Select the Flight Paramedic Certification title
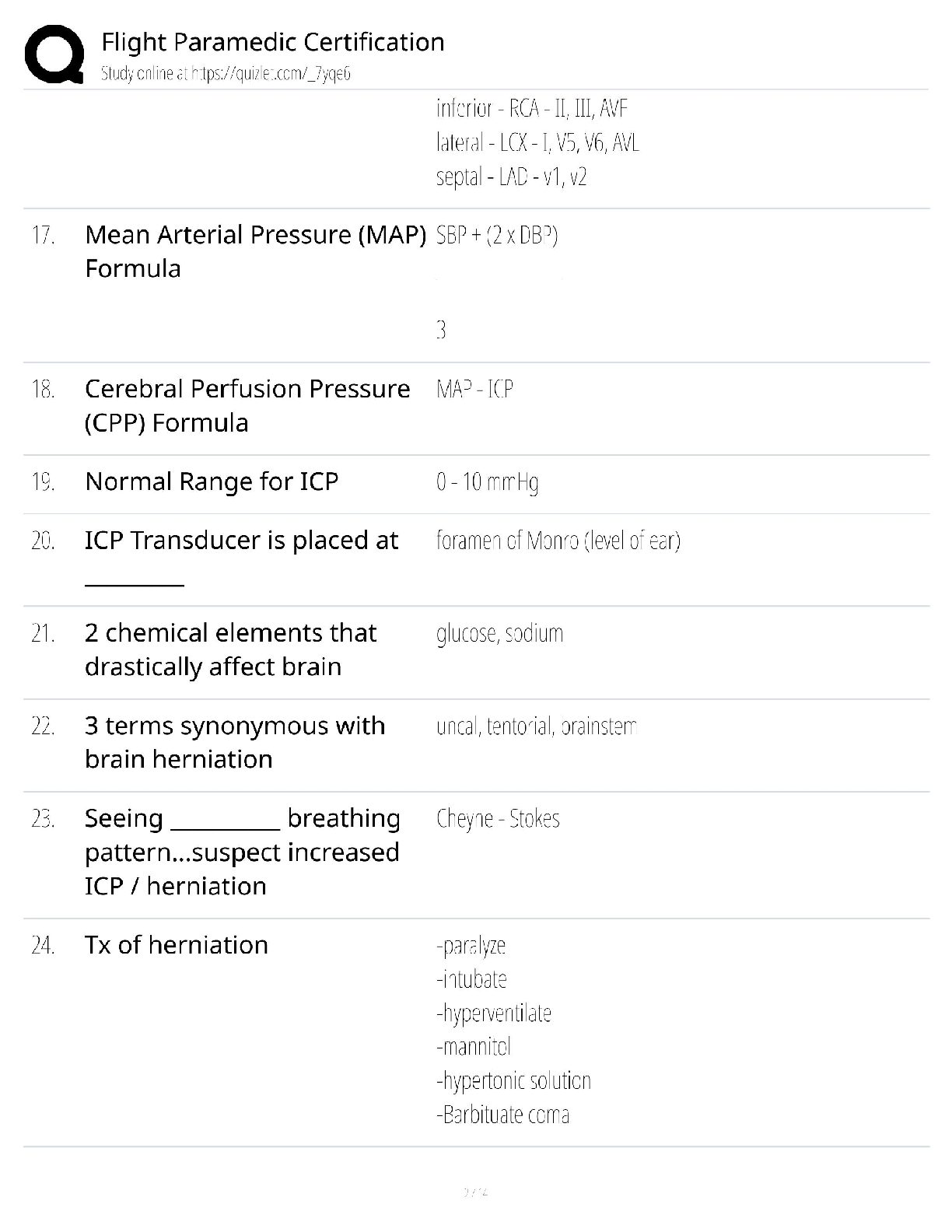This screenshot has height=1232, width=952. point(273,42)
